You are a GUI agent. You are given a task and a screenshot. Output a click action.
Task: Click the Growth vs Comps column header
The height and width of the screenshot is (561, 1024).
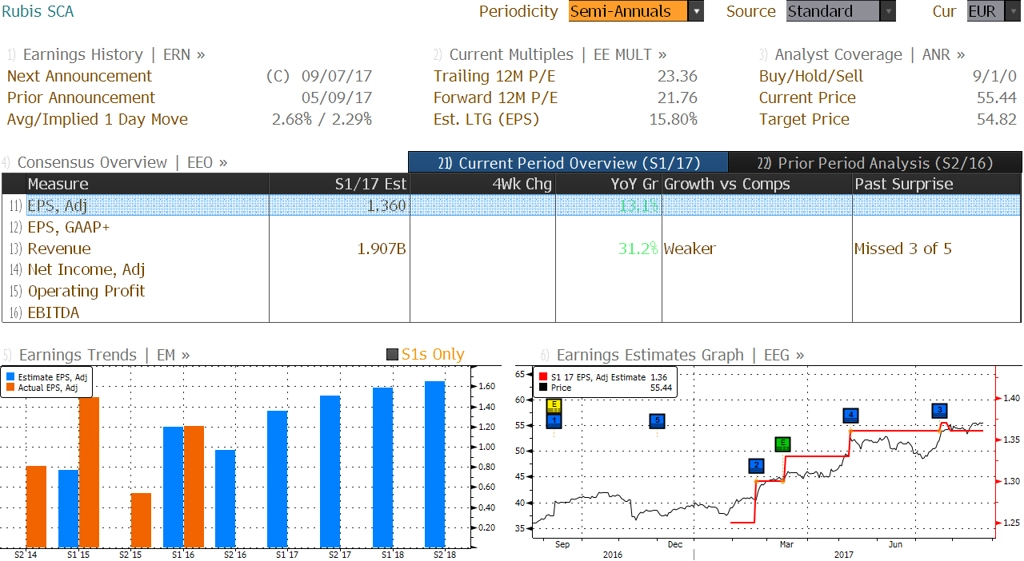757,184
